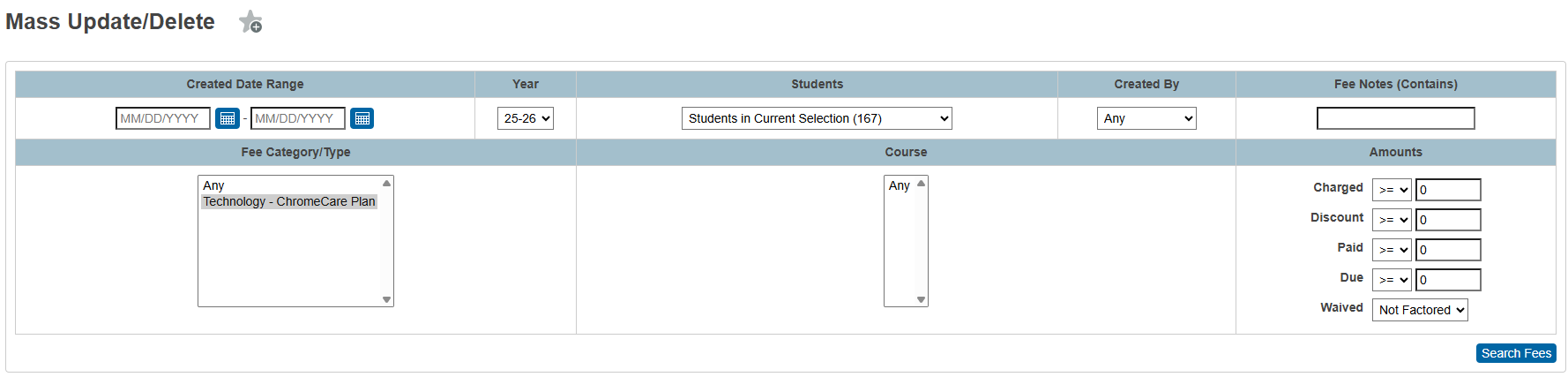Add Mass Update/Delete page to favorites star
Viewport: 1568px width, 392px height.
(250, 22)
